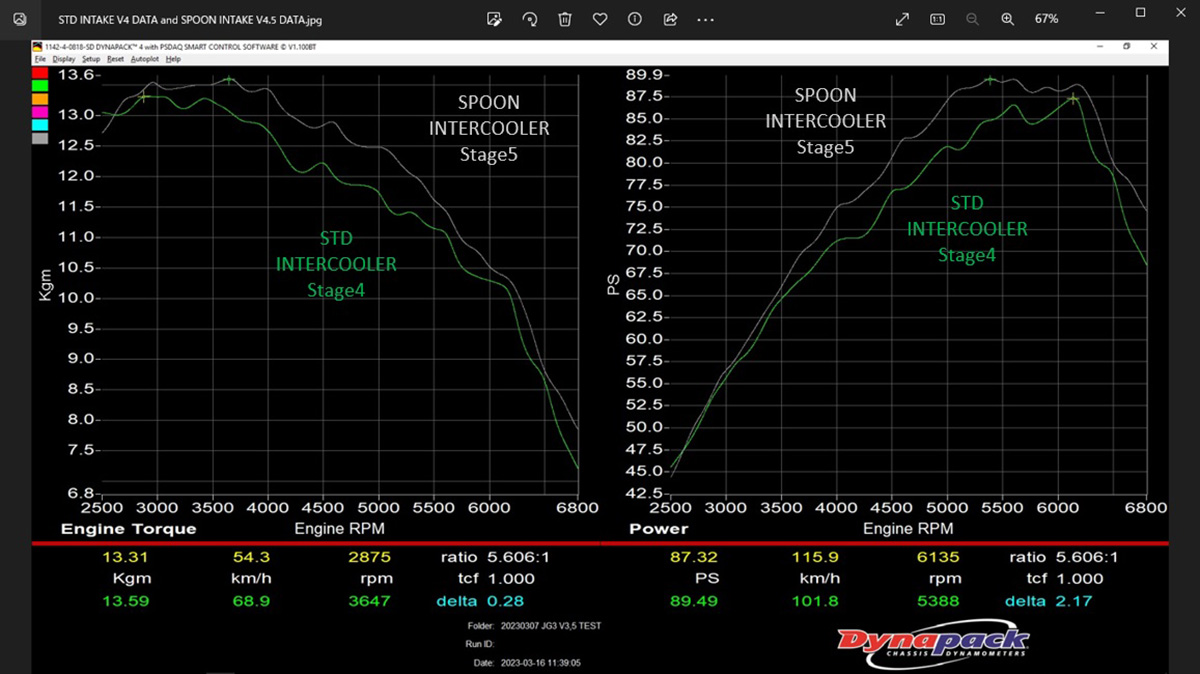Delete the photo with the trash icon
The height and width of the screenshot is (674, 1200).
pyautogui.click(x=565, y=19)
